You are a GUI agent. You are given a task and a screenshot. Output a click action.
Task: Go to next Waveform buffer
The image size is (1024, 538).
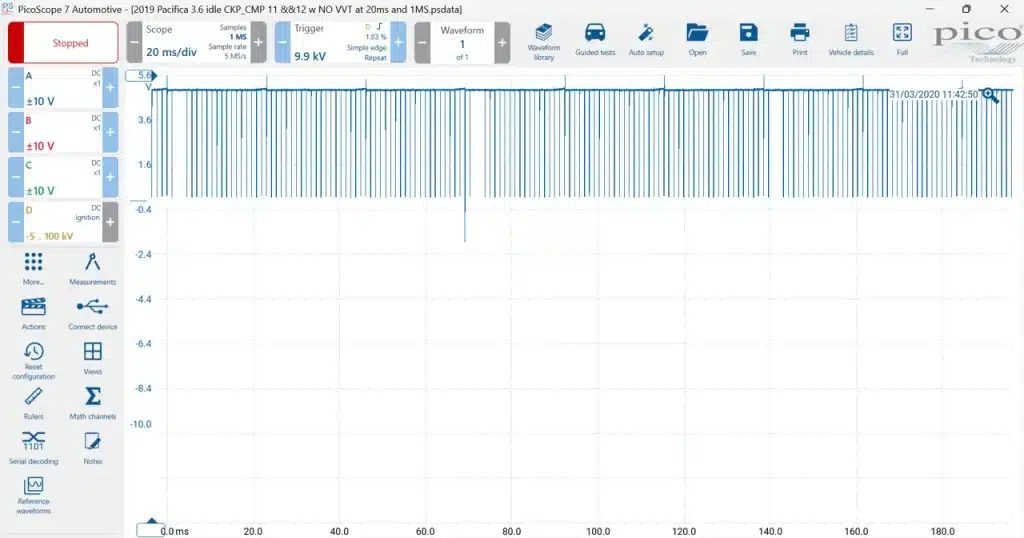click(x=502, y=42)
